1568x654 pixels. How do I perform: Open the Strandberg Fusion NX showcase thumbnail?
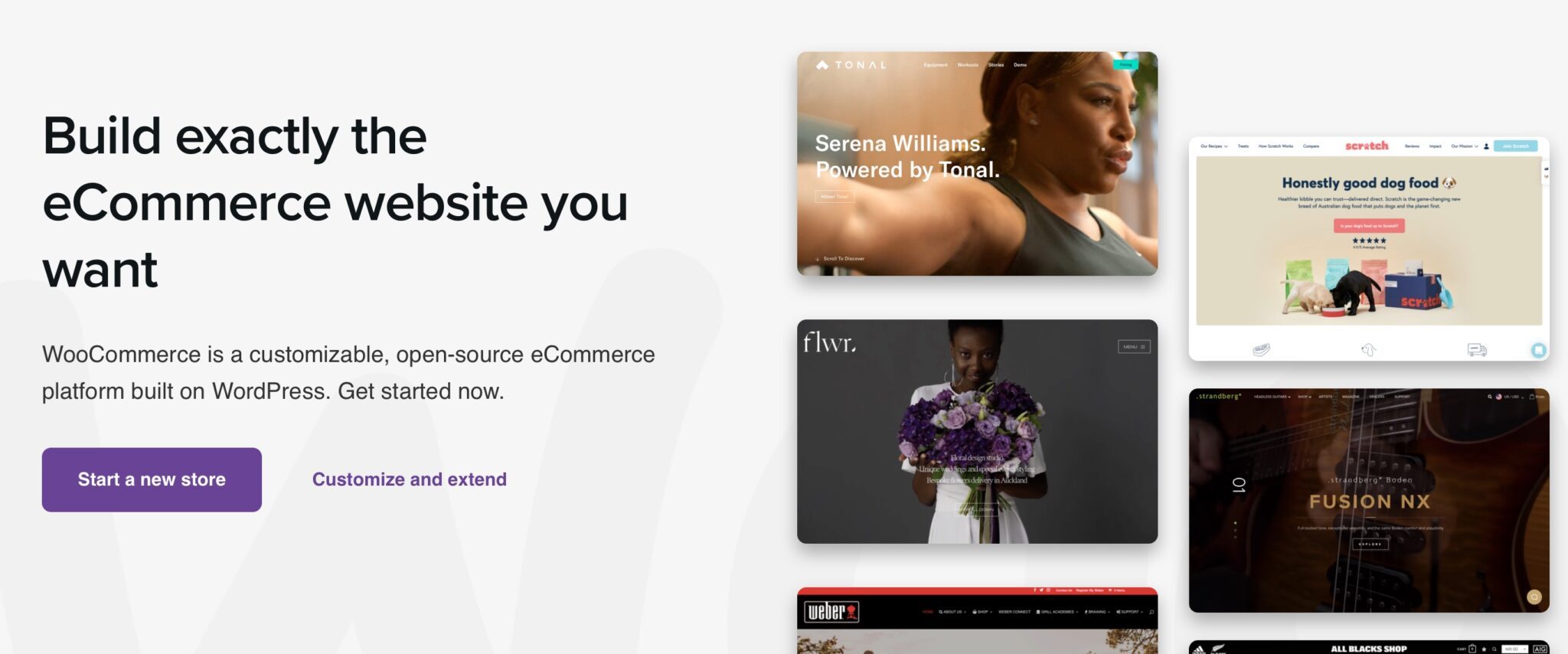[1369, 500]
